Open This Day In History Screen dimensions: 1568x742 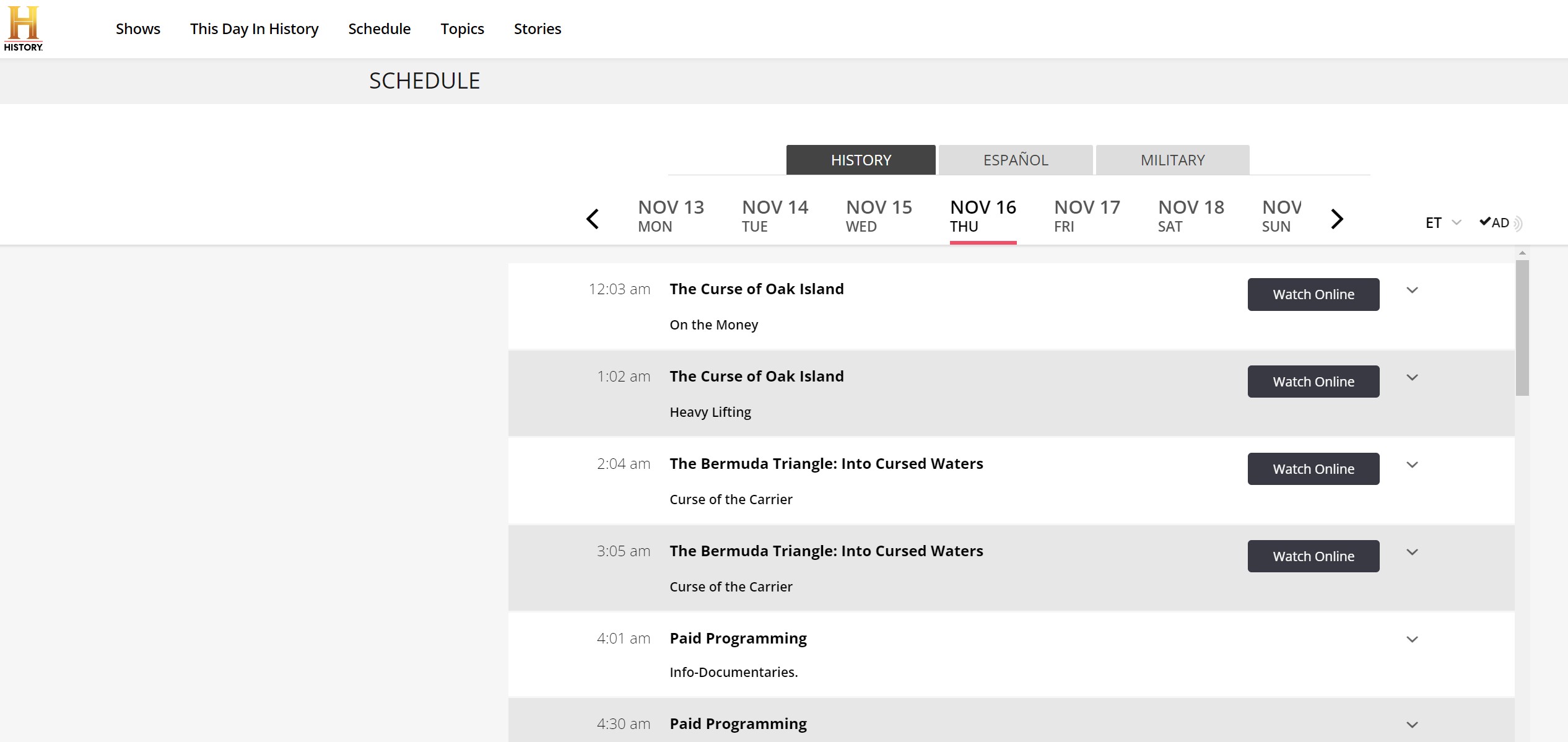click(254, 28)
